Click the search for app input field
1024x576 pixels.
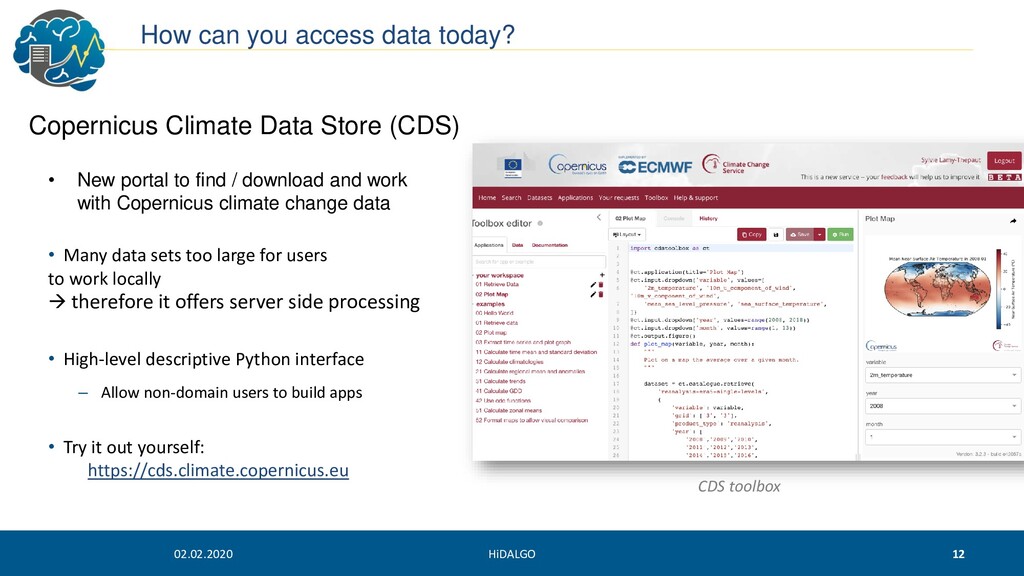539,261
